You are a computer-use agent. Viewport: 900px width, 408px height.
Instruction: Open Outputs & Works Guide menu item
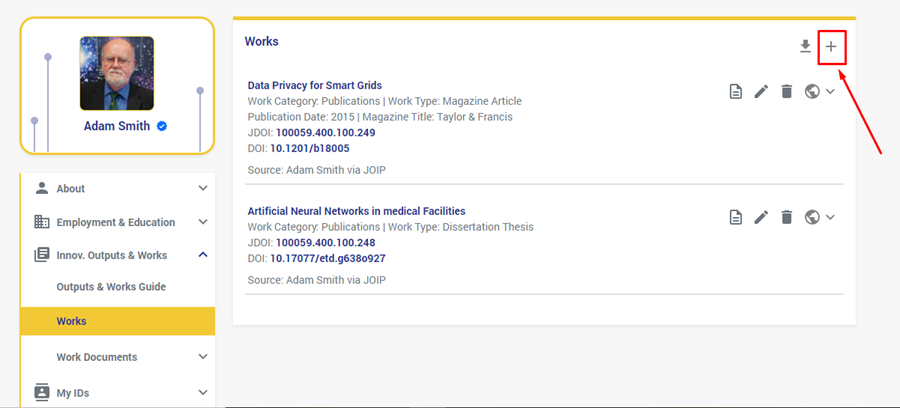tap(111, 287)
